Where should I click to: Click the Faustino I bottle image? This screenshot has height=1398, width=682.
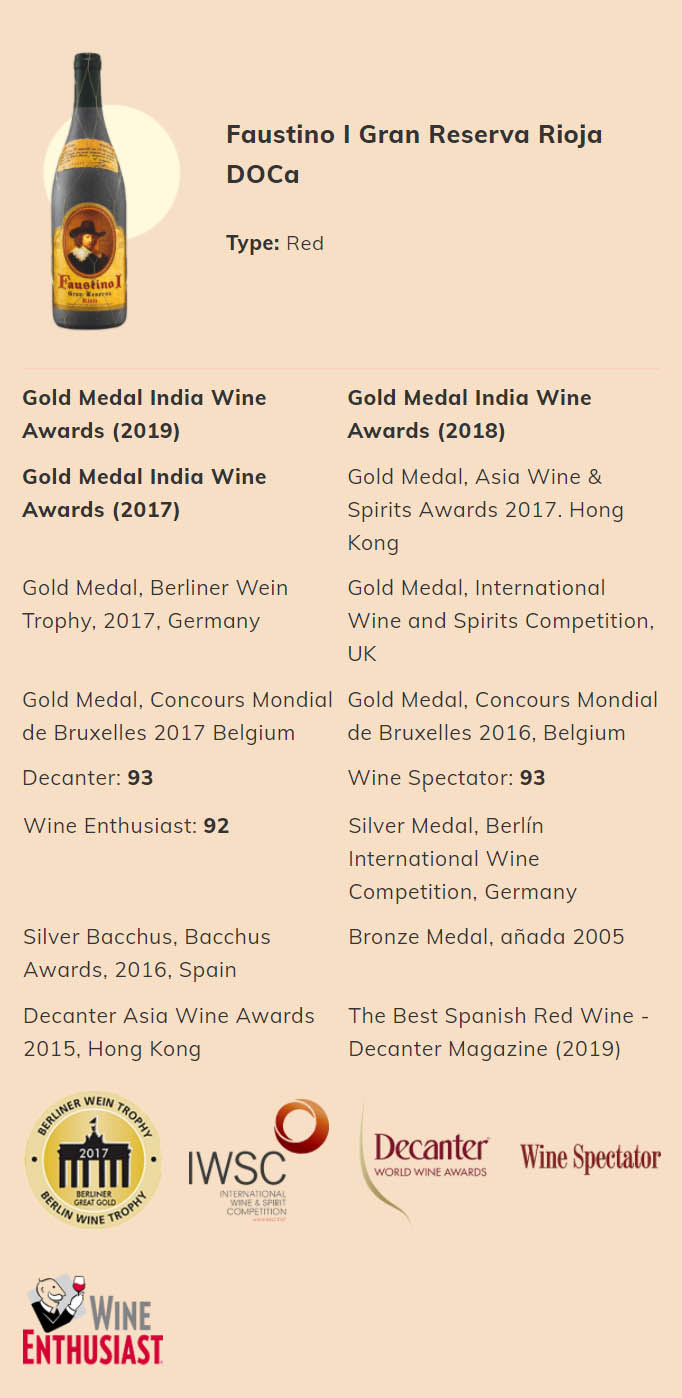pos(90,192)
